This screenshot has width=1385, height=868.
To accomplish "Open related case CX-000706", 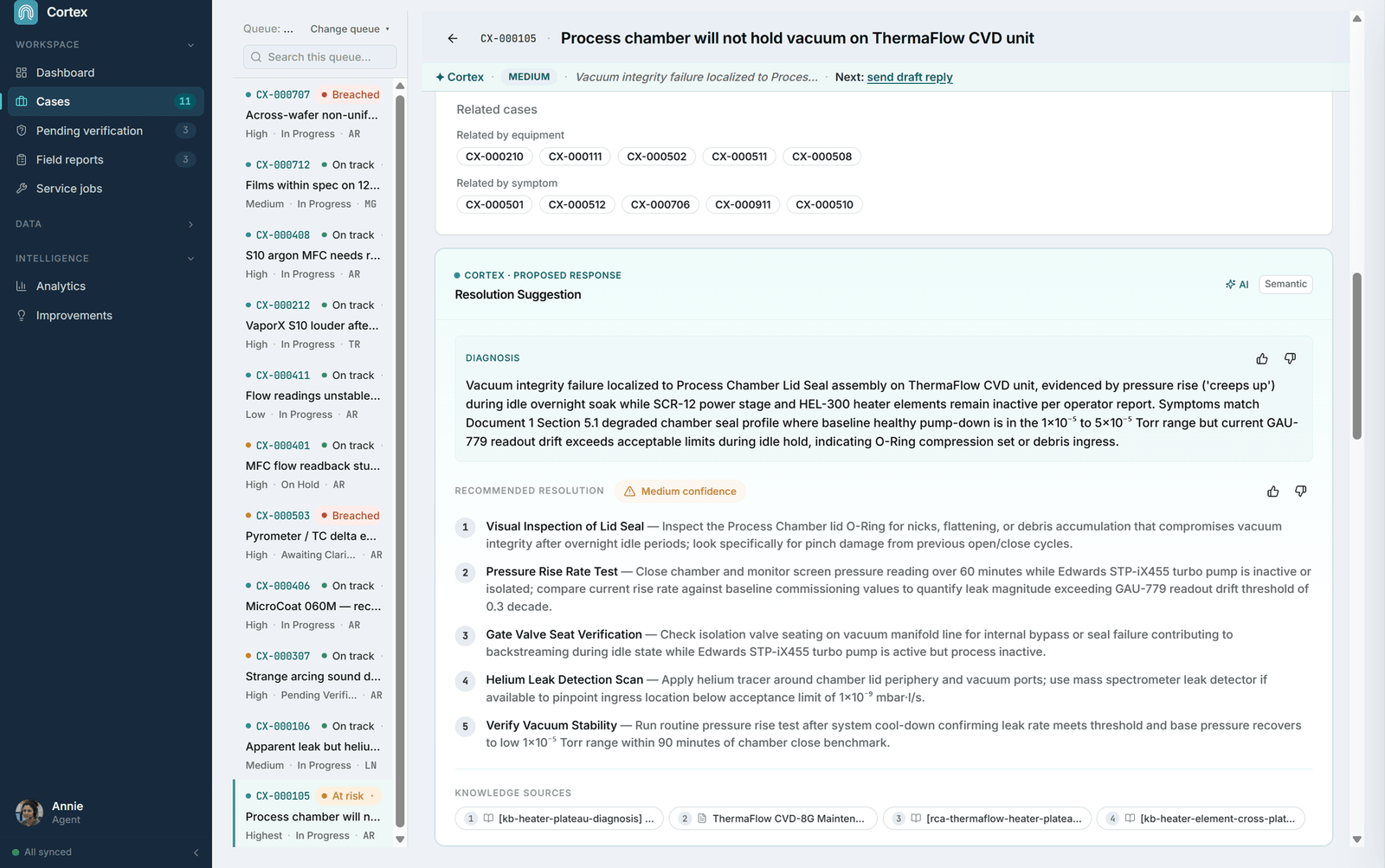I will (660, 205).
